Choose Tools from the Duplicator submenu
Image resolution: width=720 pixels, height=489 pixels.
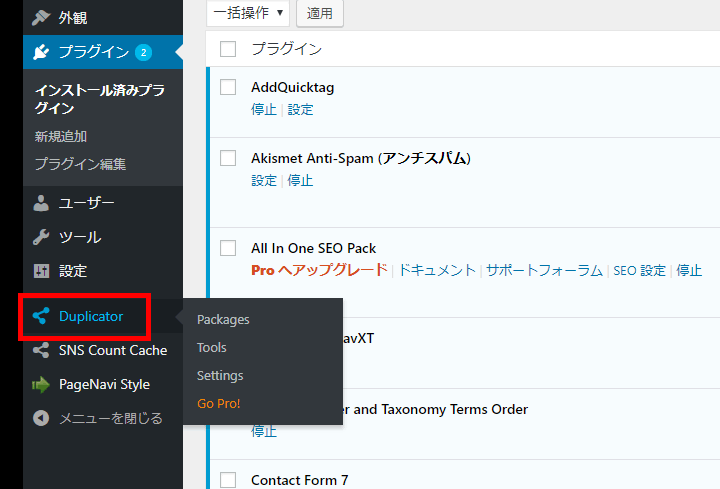coord(212,348)
